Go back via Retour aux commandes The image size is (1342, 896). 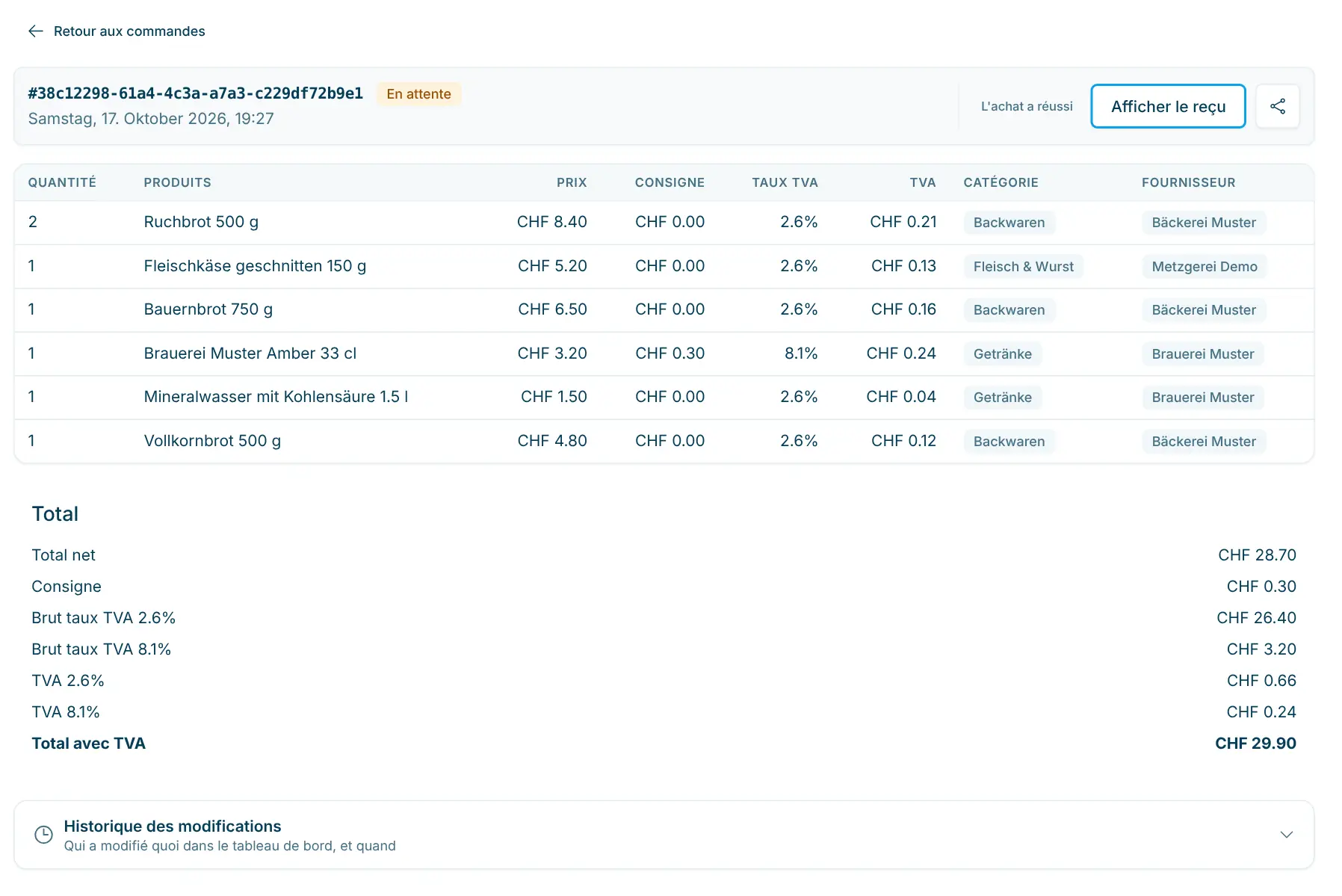pos(129,31)
